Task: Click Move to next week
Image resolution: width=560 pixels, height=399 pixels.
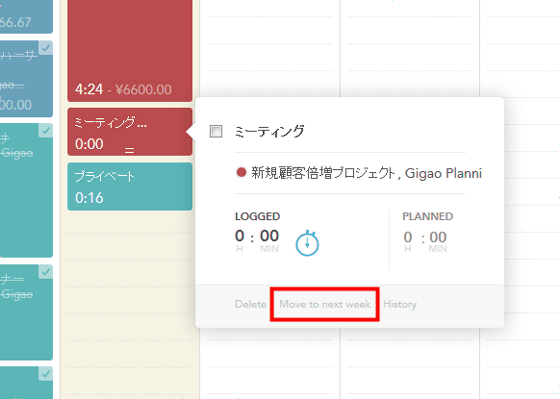Action: pos(325,304)
